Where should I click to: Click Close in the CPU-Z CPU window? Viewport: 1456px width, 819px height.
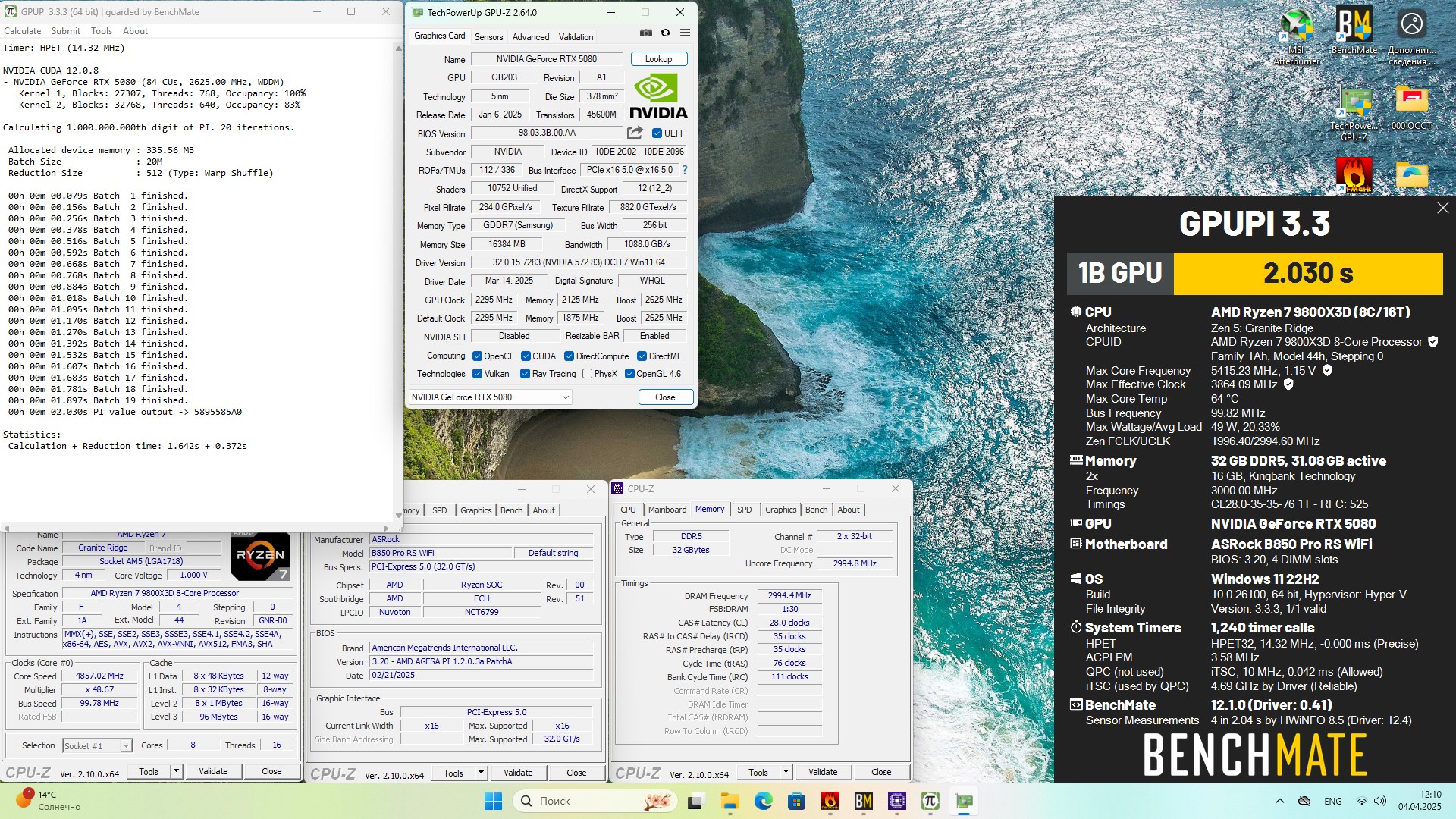coord(271,771)
